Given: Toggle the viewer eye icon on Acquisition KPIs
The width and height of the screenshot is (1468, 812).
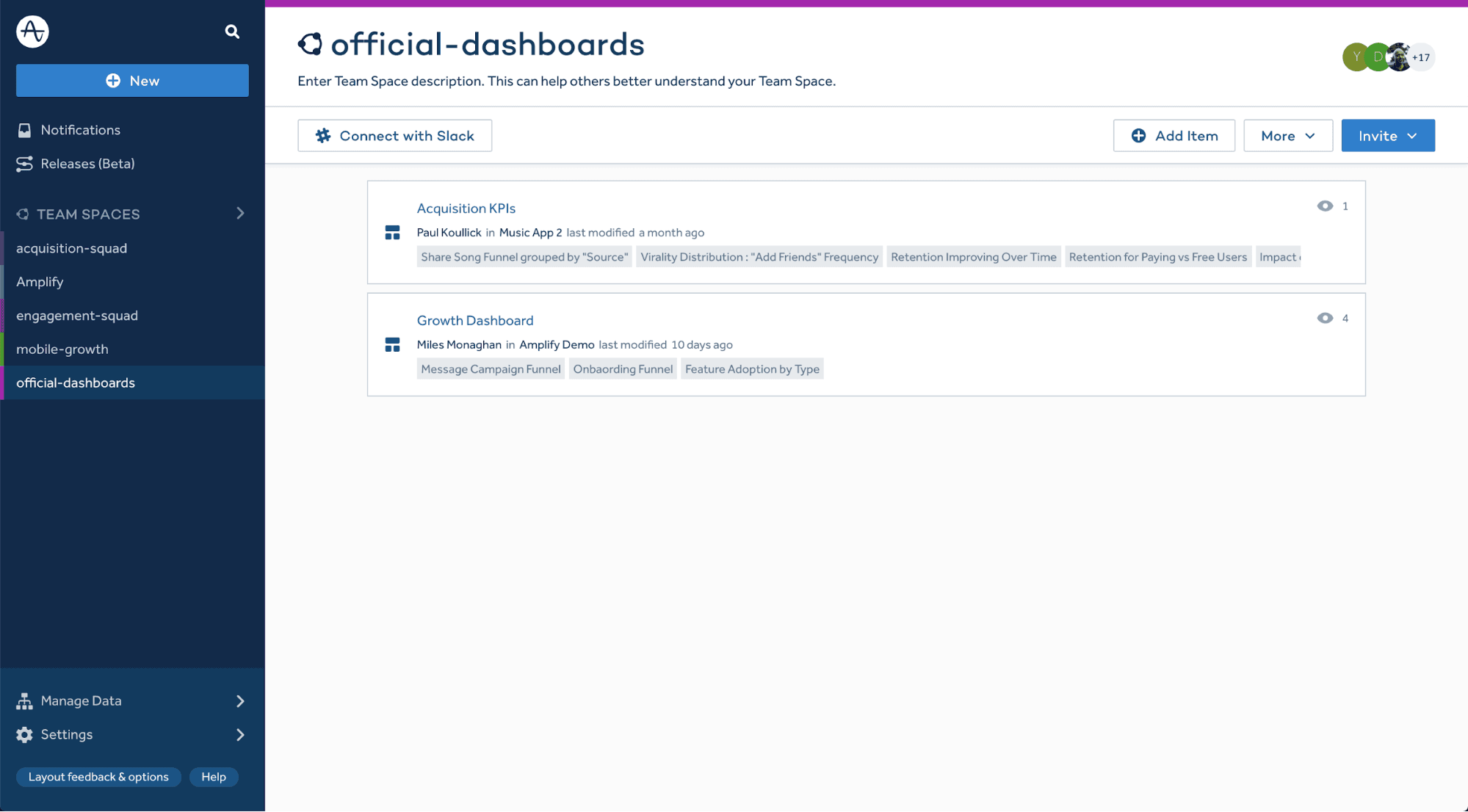Looking at the screenshot, I should coord(1325,206).
